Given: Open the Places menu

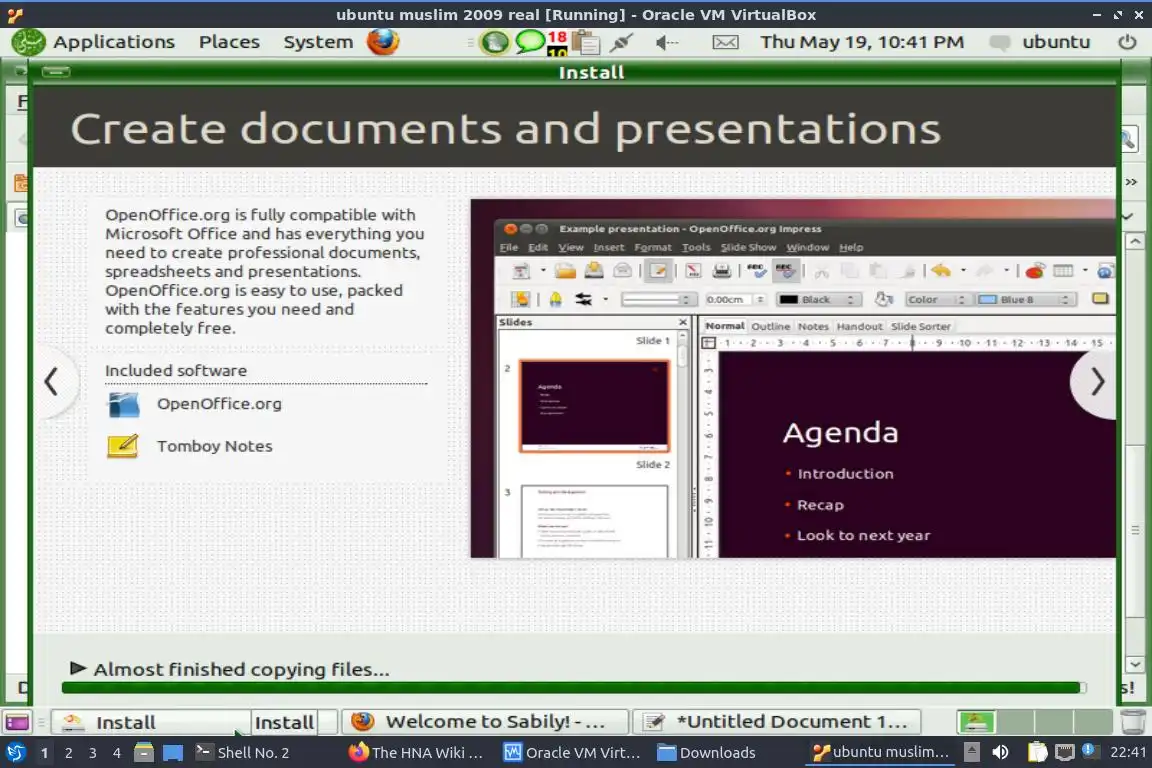Looking at the screenshot, I should (x=229, y=42).
